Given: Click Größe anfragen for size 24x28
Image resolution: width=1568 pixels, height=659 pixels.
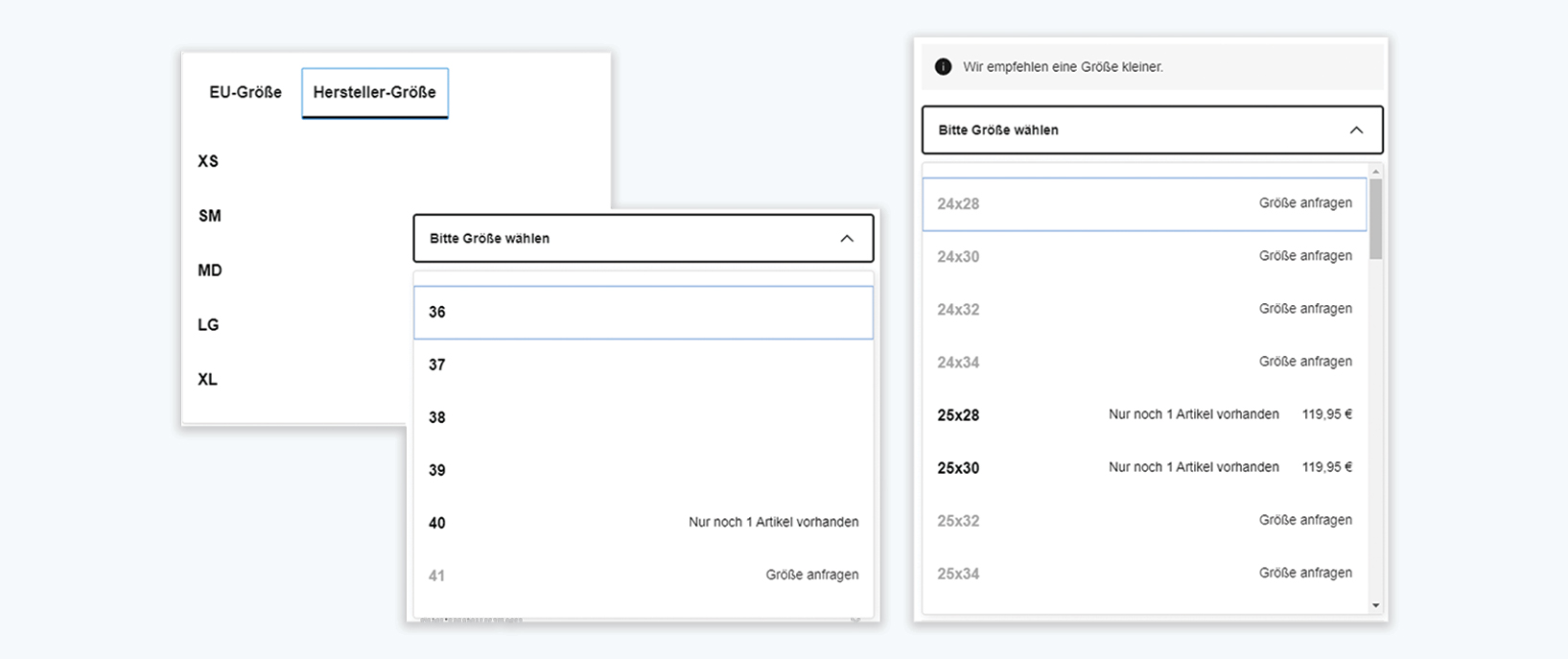Looking at the screenshot, I should point(1304,203).
